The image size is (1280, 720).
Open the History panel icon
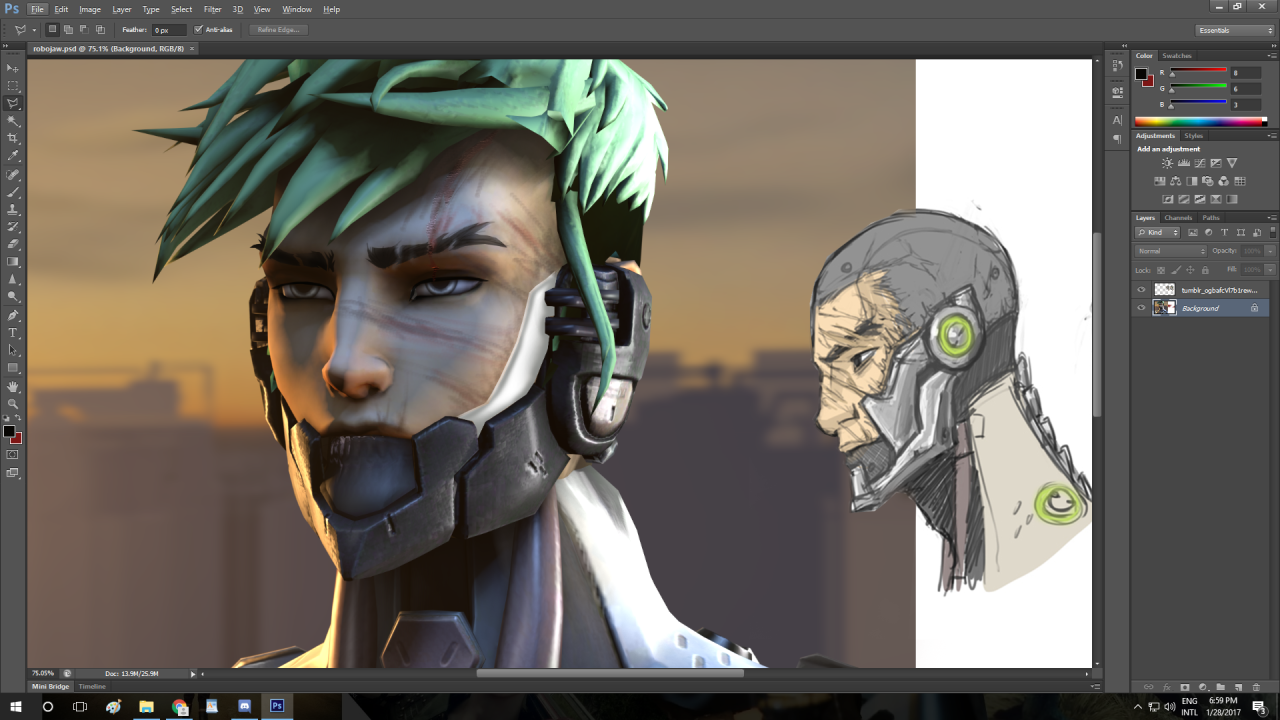(x=1117, y=67)
